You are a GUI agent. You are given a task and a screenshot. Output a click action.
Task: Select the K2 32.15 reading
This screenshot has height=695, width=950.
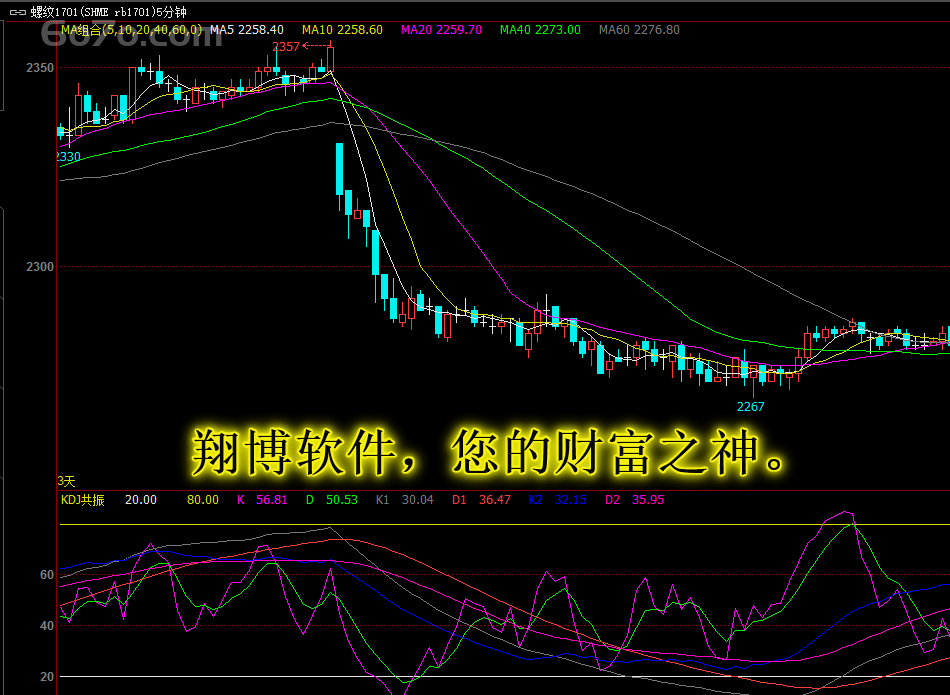(557, 500)
